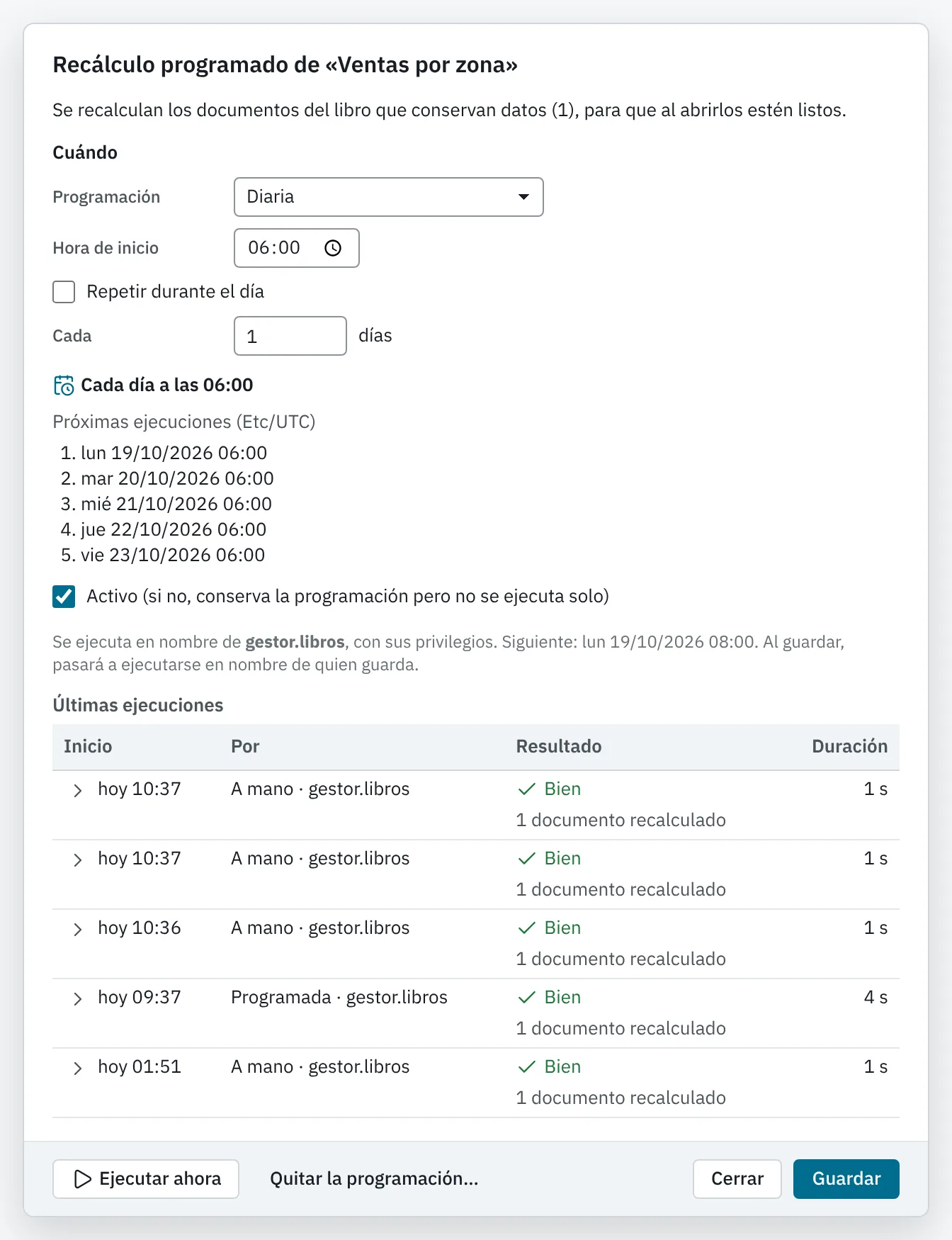Enable the "Repetir durante el día" checkbox

click(x=64, y=292)
